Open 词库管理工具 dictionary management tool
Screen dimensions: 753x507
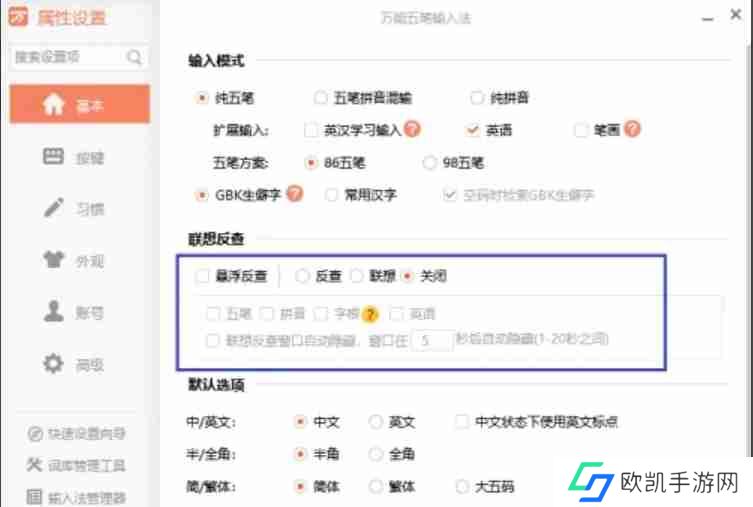77,465
